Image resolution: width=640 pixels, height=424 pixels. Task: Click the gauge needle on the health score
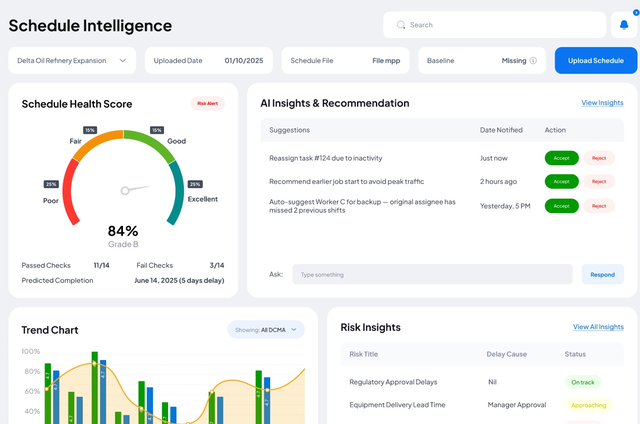pos(135,188)
